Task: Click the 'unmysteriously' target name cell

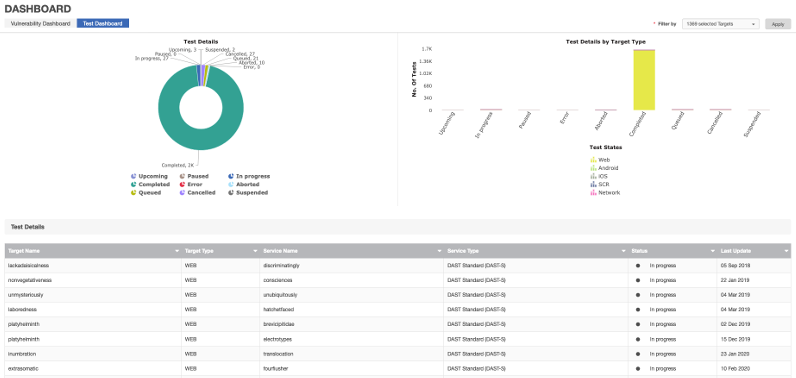Action: [x=93, y=295]
